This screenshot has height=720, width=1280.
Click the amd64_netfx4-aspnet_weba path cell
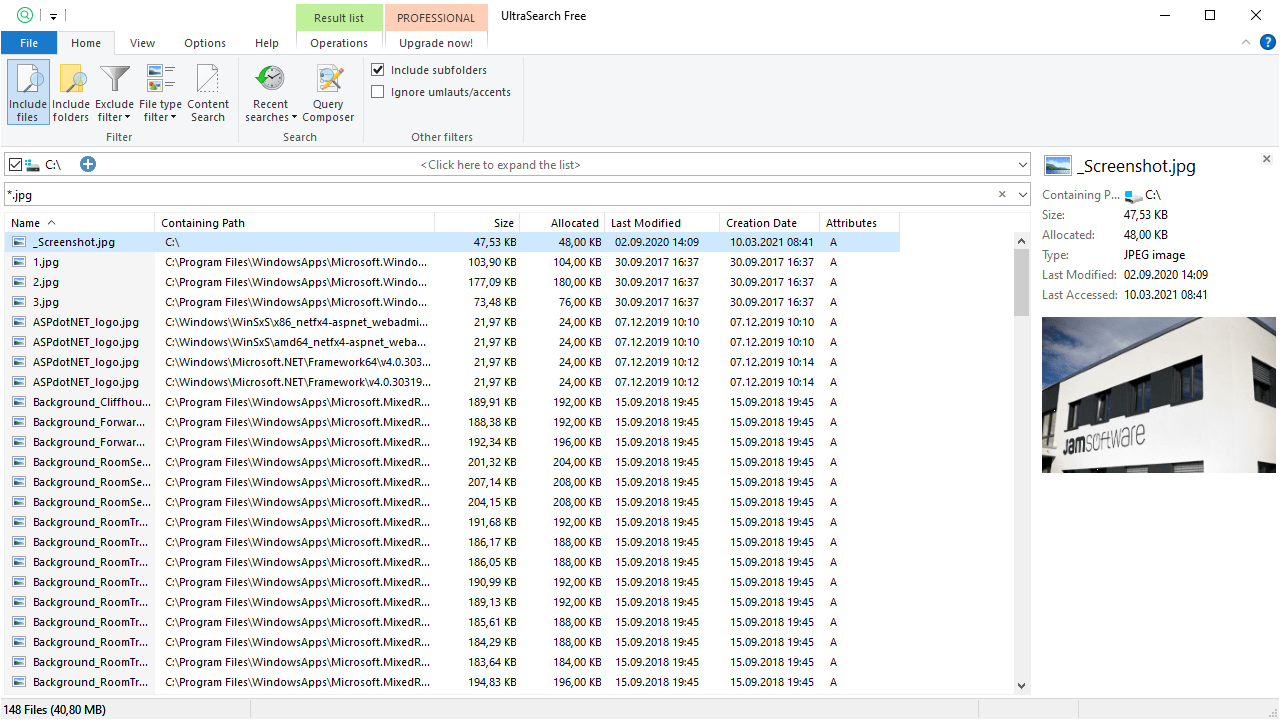(297, 342)
